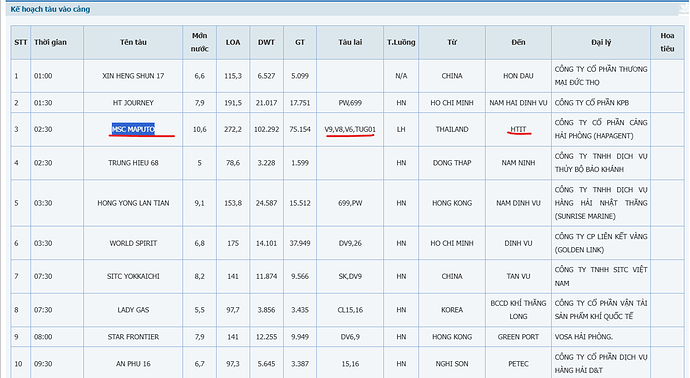Select ship name XIN HENG SHUN 17
The width and height of the screenshot is (690, 378).
click(133, 76)
